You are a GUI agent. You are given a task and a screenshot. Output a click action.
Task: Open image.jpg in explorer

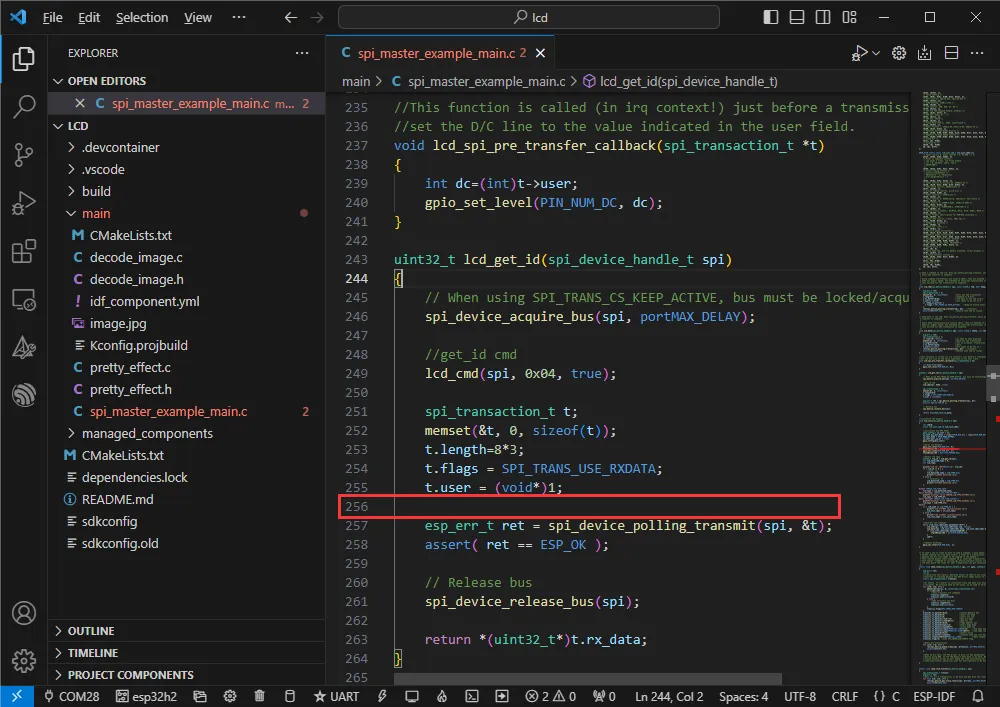coord(187,323)
